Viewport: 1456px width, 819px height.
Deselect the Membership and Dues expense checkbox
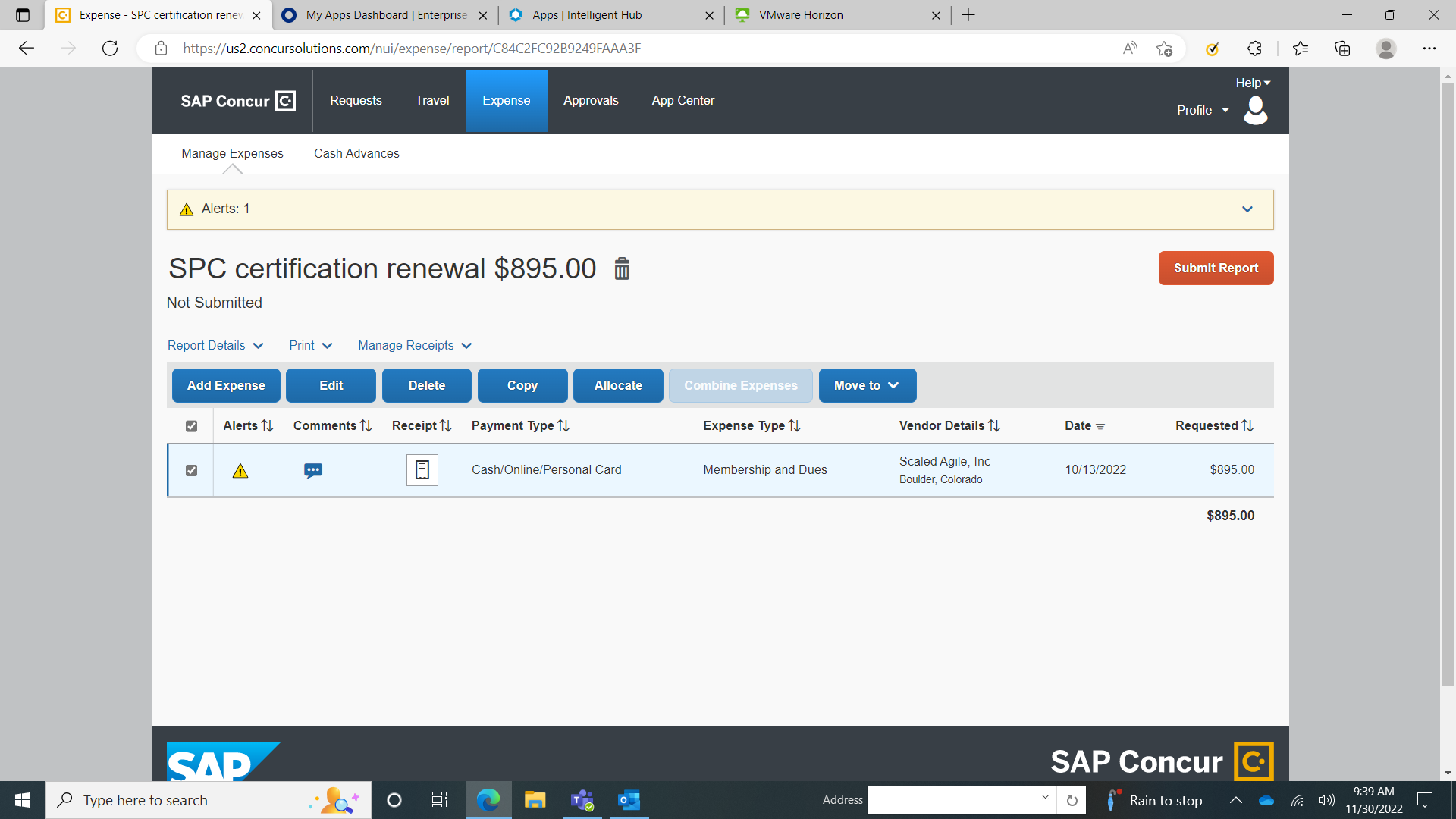[191, 470]
